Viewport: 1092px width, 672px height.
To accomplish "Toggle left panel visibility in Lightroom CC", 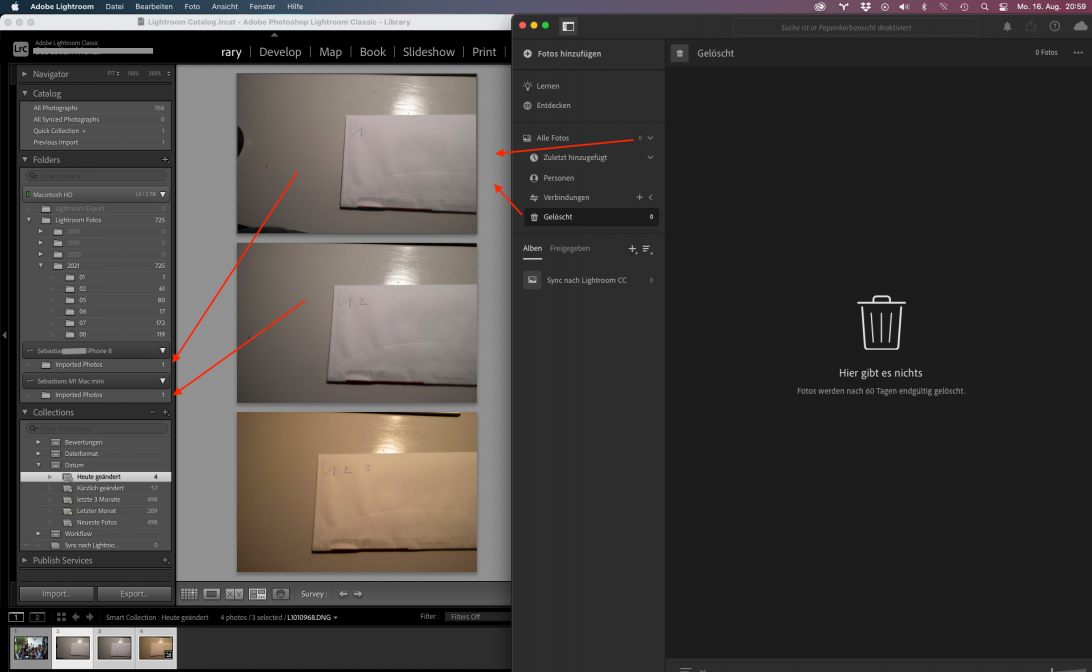I will click(568, 26).
